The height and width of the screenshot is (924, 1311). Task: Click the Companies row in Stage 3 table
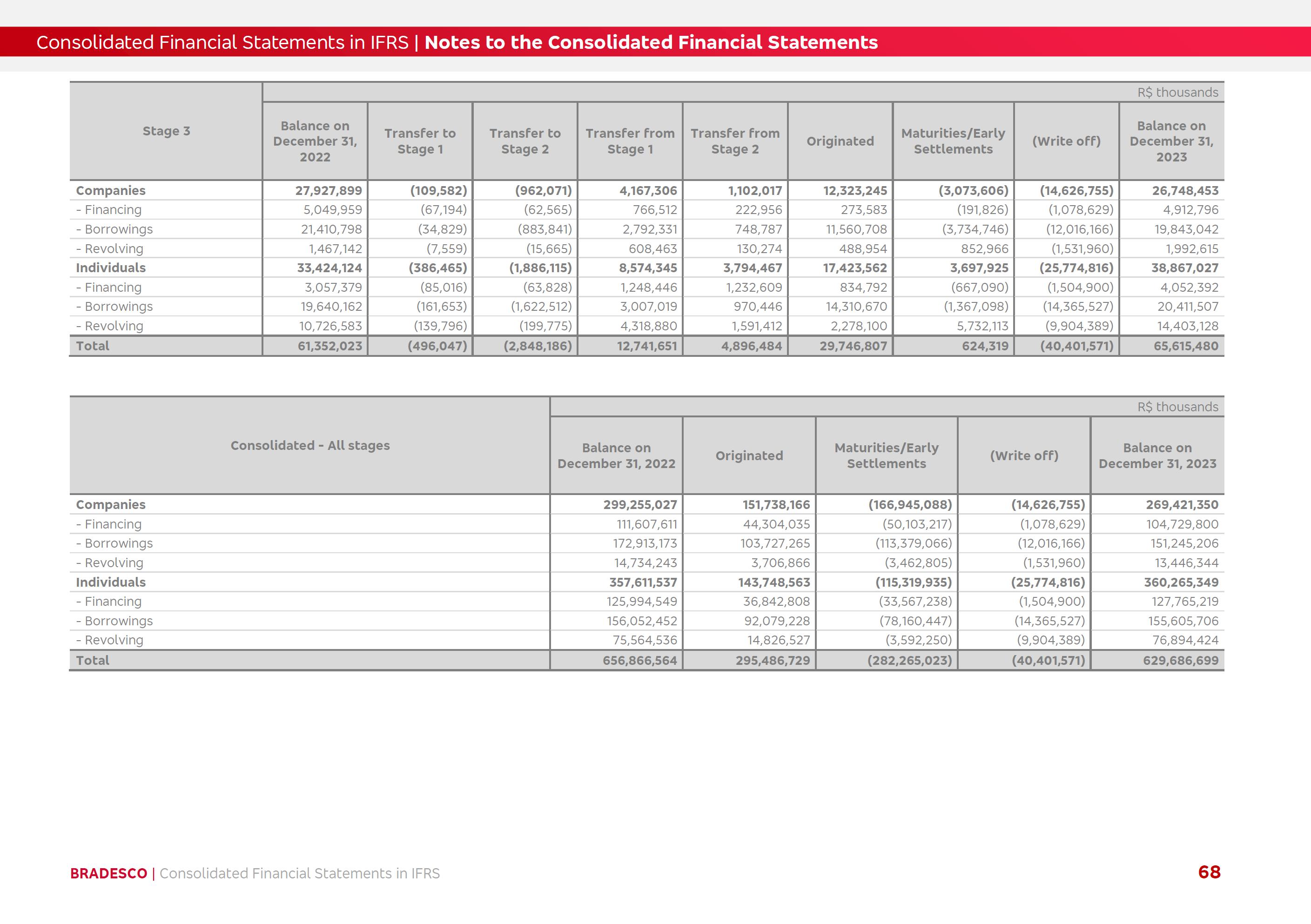click(x=111, y=191)
